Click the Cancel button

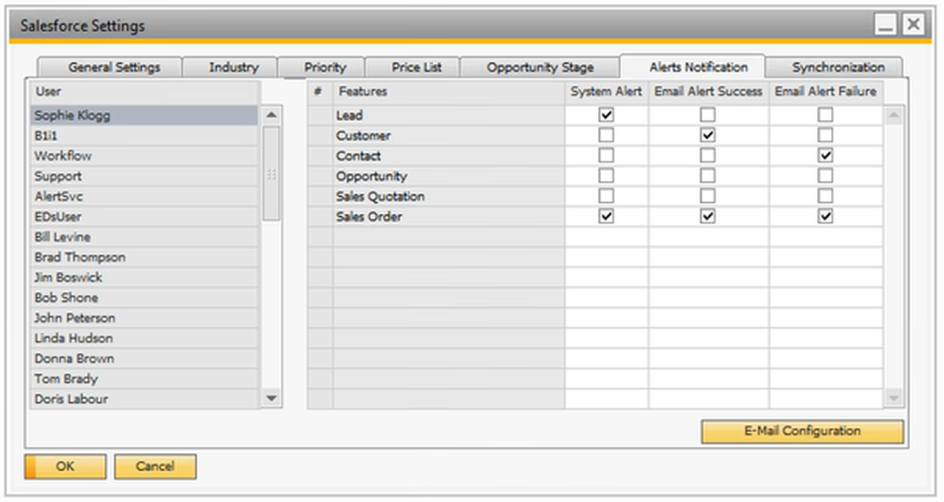155,466
